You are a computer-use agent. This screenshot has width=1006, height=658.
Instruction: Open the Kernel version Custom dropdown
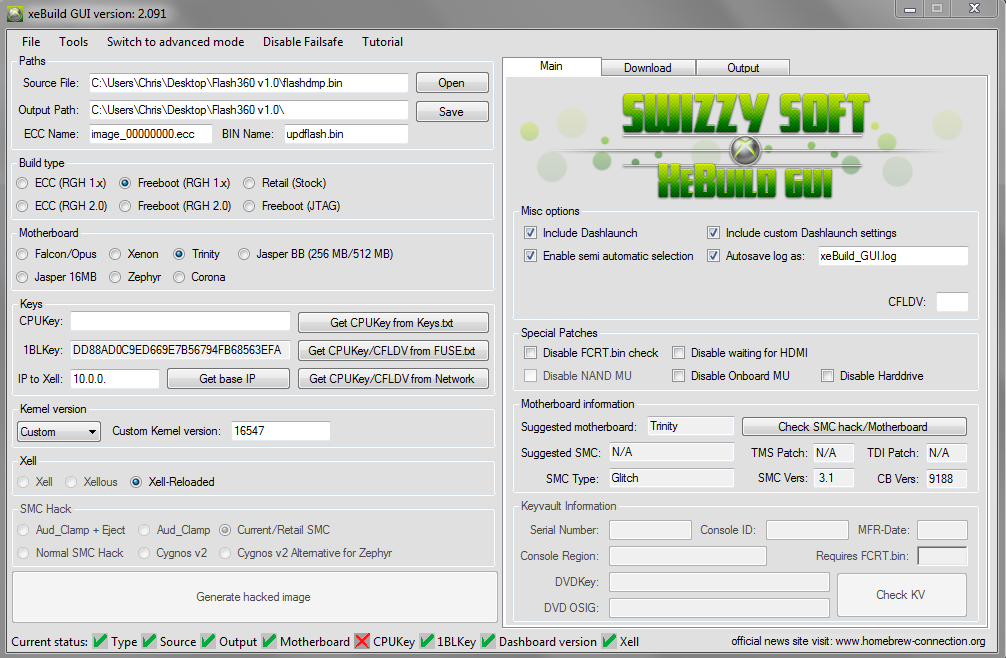pyautogui.click(x=58, y=432)
